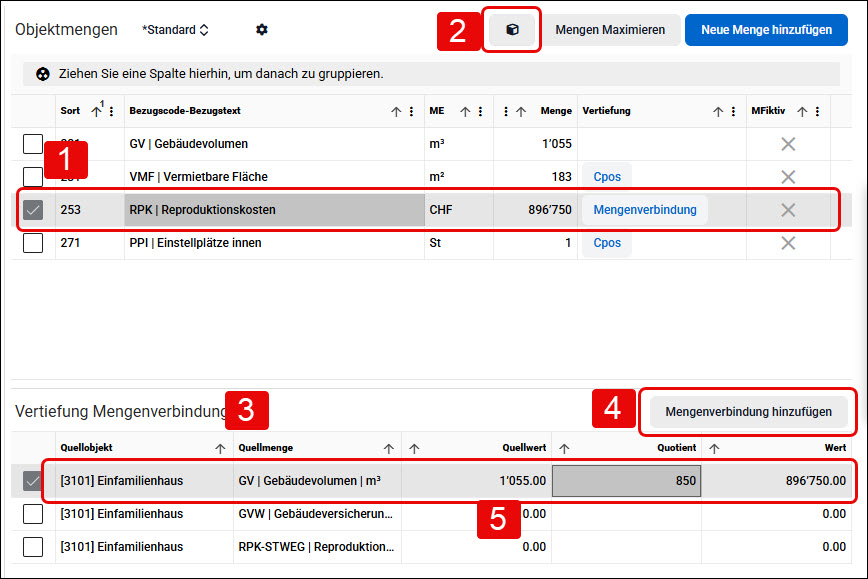
Task: Click the Quellwert value 1'055.00
Action: pyautogui.click(x=522, y=480)
